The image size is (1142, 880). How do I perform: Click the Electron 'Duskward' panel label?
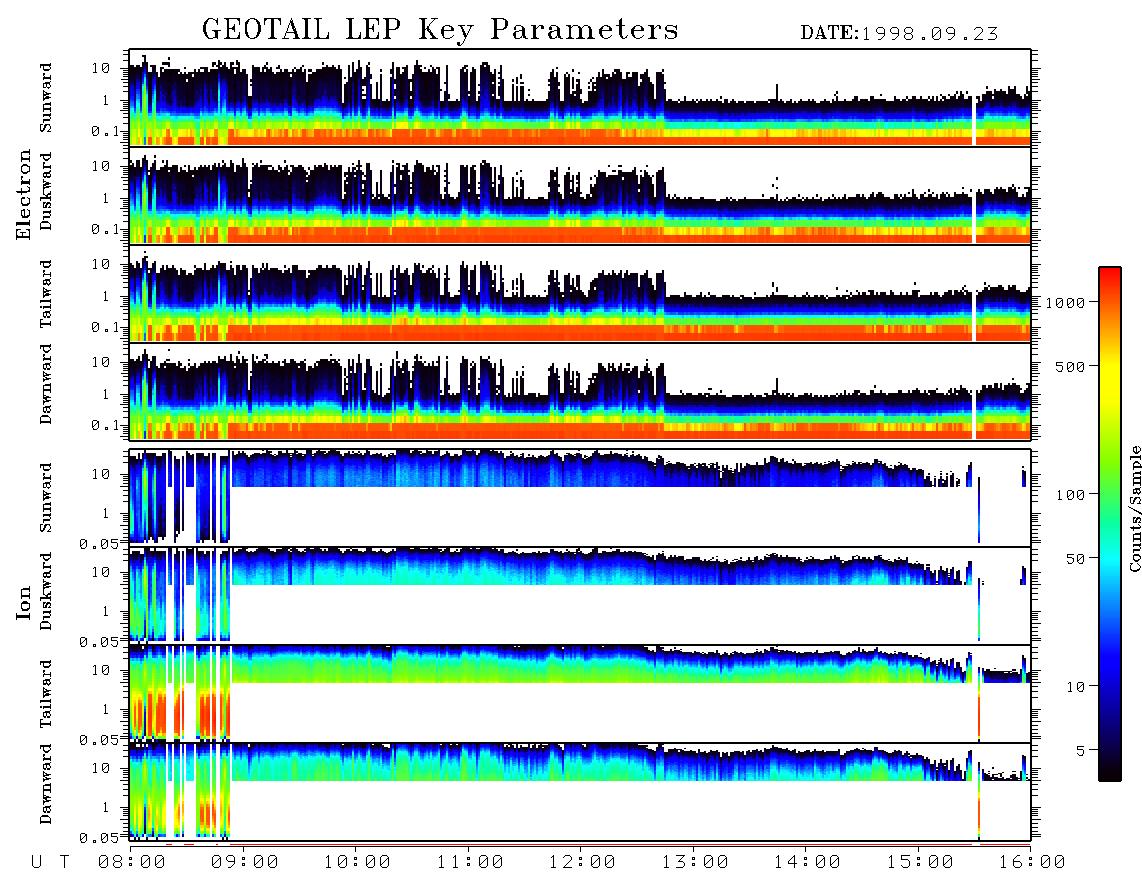[46, 192]
